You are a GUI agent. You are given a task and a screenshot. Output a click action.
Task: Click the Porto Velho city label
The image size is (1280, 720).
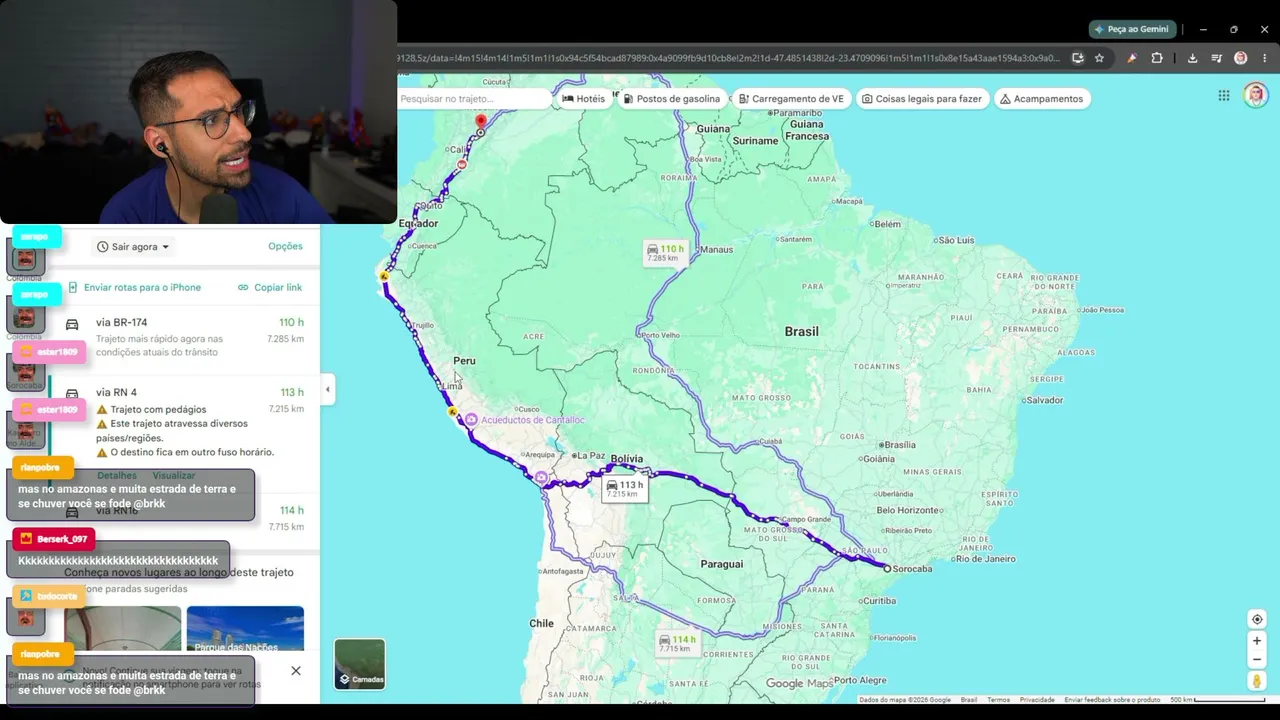[661, 335]
